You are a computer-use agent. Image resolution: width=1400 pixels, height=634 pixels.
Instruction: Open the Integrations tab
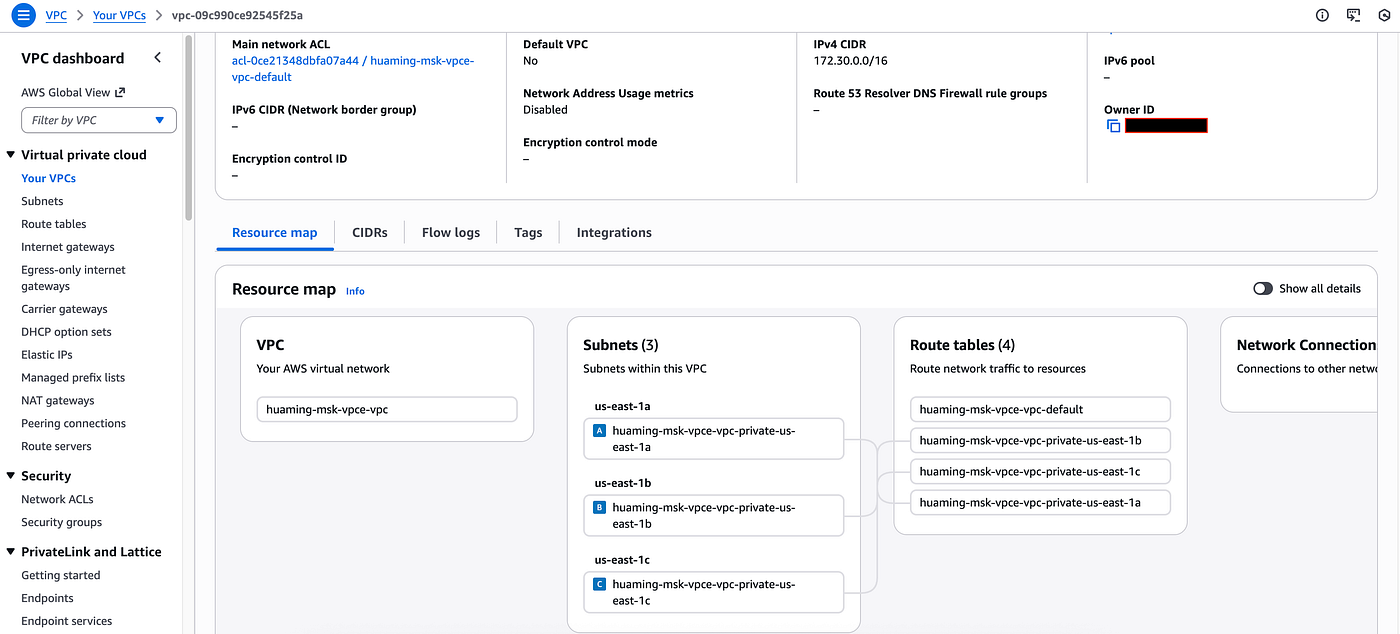click(614, 232)
